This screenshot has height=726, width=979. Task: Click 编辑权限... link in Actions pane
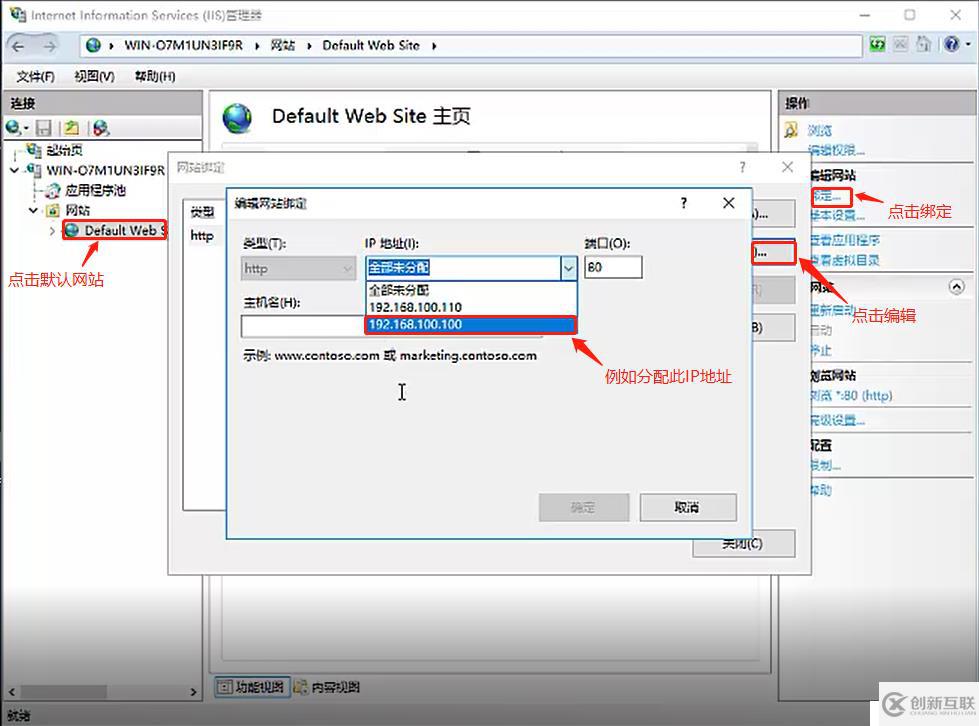(837, 150)
